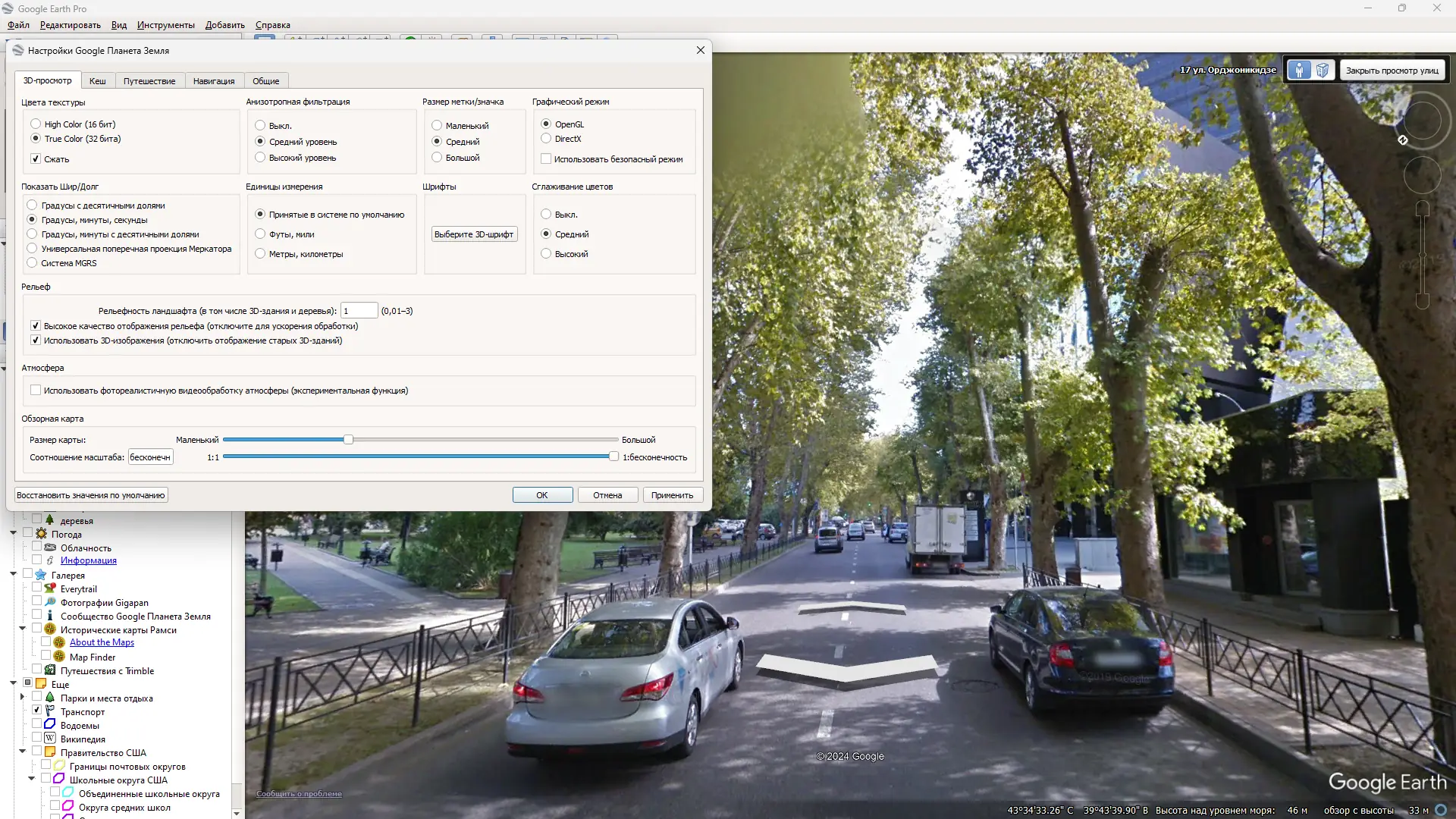Enable photorealistic atmosphere rendering checkbox
Screen dimensions: 1456x819
coord(36,391)
